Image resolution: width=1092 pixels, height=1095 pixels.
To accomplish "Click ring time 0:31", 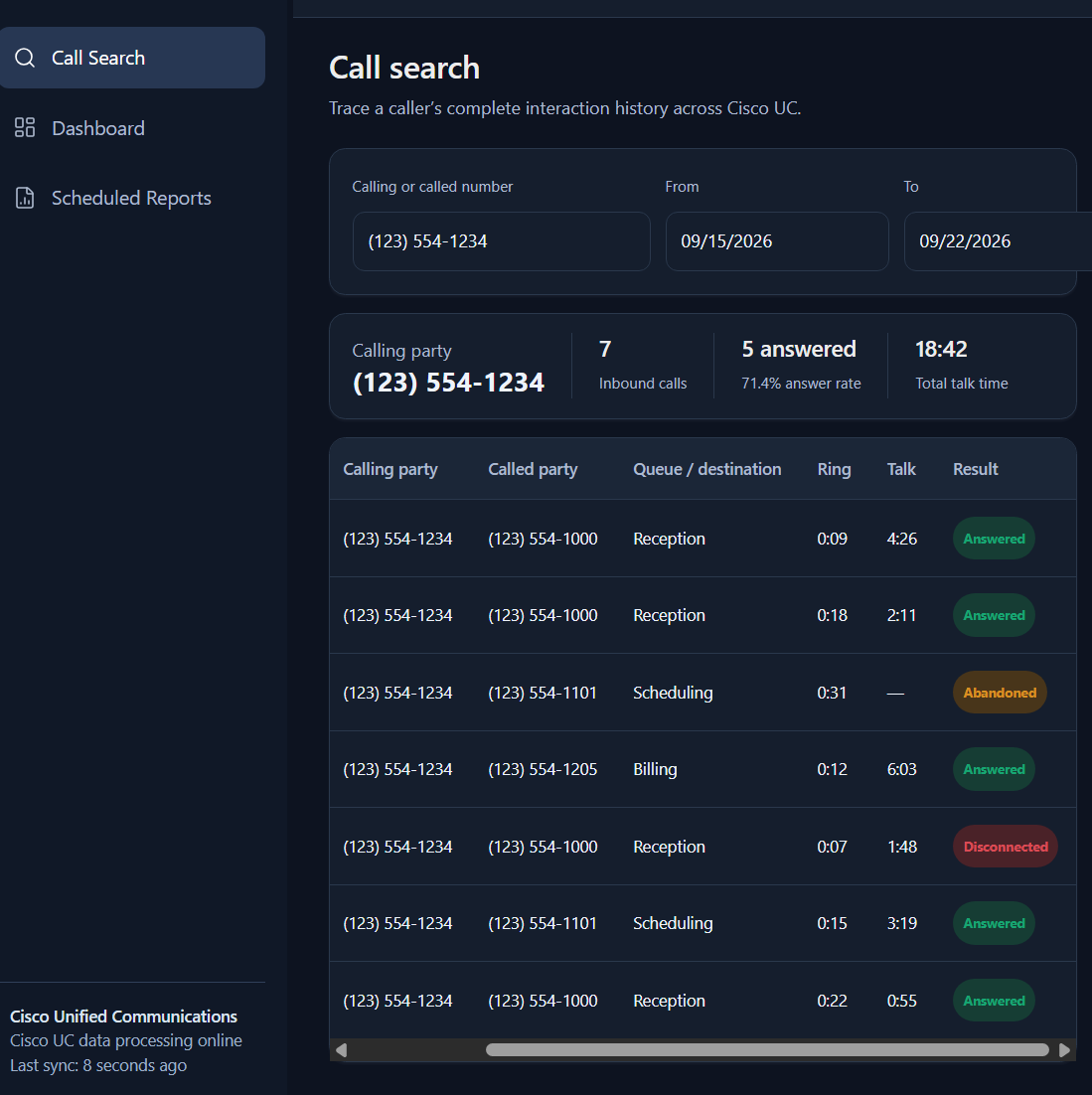I will point(832,693).
